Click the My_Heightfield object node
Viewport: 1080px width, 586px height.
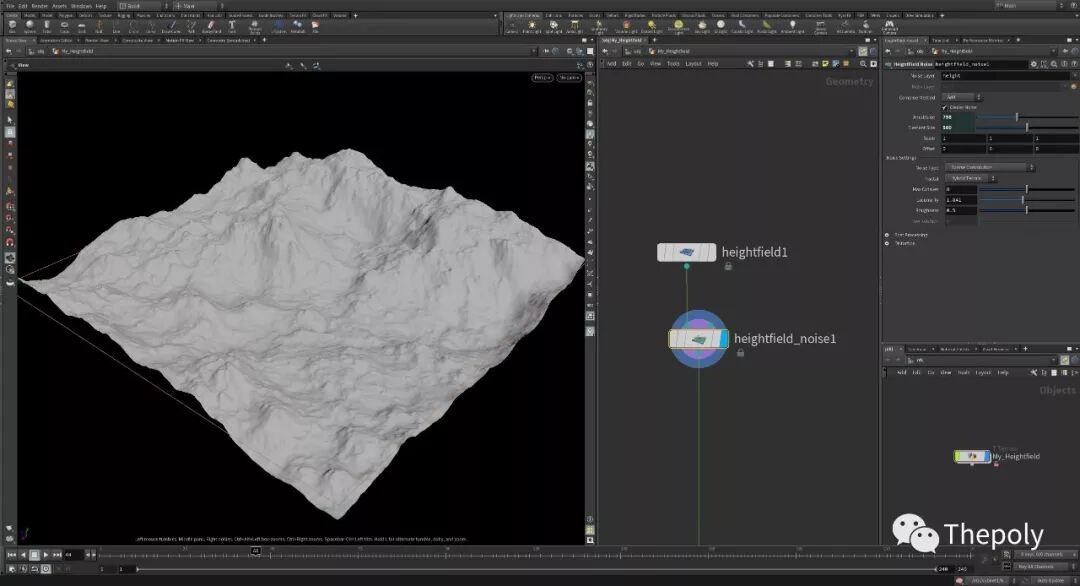point(971,456)
